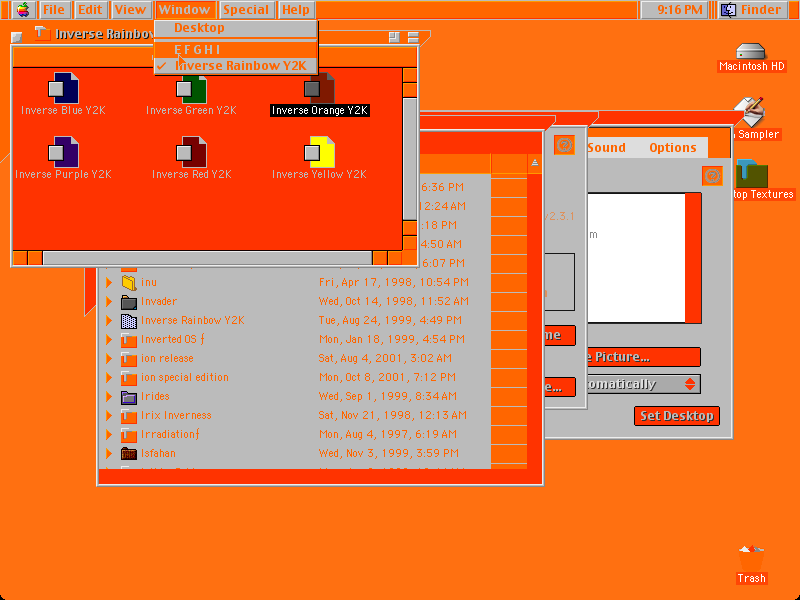The height and width of the screenshot is (600, 800).
Task: Select the Desktop Textures folder icon
Action: click(752, 173)
